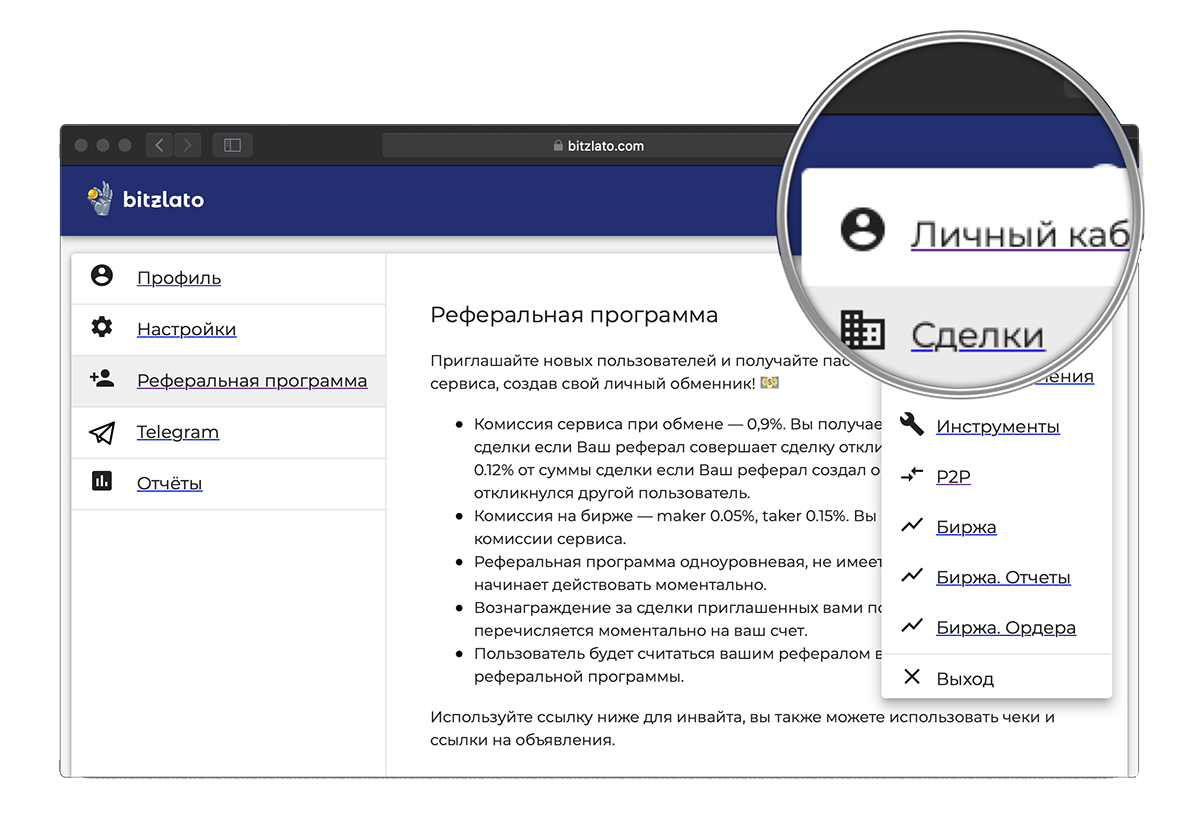Select Биржа in the dropdown menu
1200x835 pixels.
(966, 527)
